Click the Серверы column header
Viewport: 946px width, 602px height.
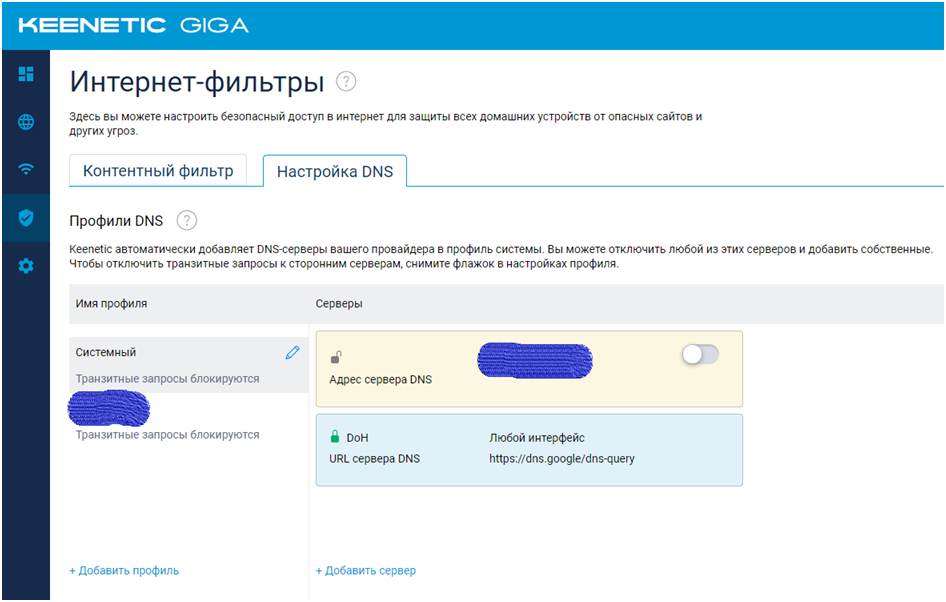click(x=339, y=303)
